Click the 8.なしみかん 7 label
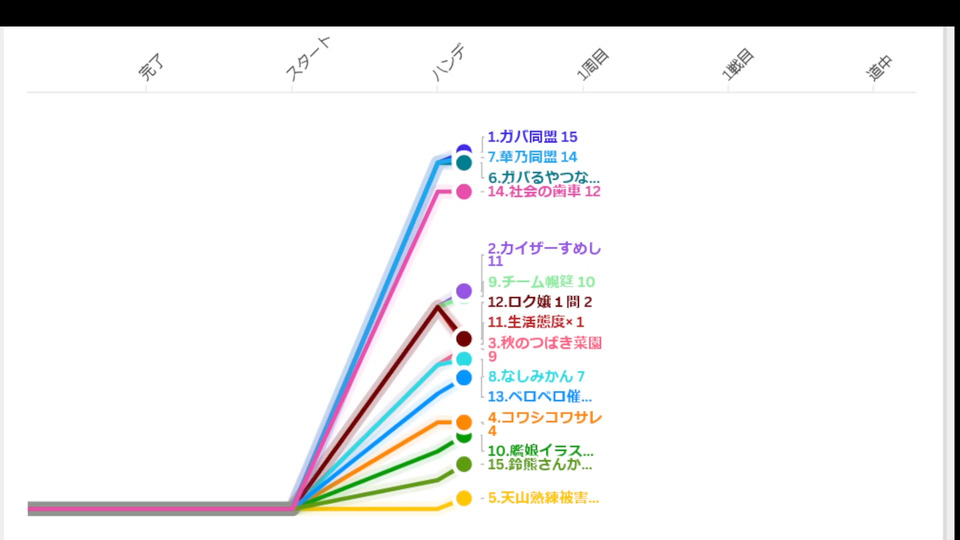960x540 pixels. (536, 376)
